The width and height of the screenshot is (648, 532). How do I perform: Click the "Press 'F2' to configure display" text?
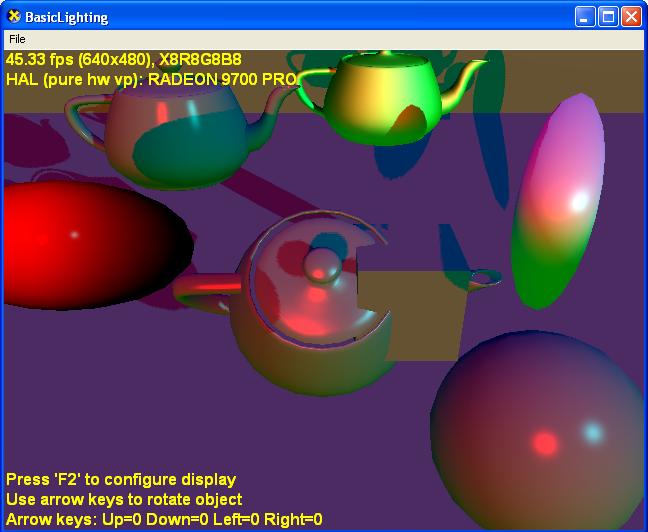tap(121, 480)
